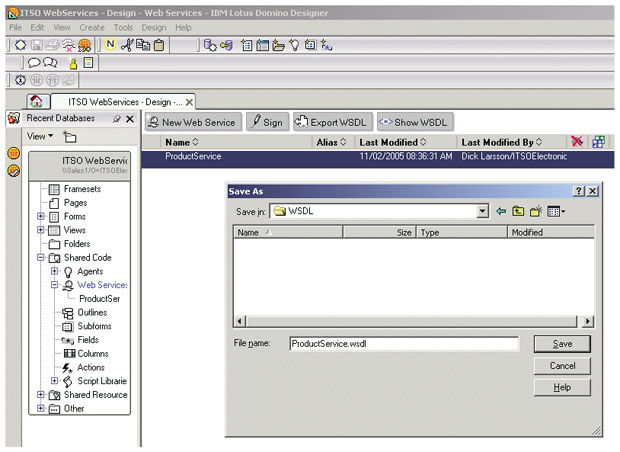The width and height of the screenshot is (620, 452).
Task: Click the yellow person icon in toolbar
Action: point(73,63)
